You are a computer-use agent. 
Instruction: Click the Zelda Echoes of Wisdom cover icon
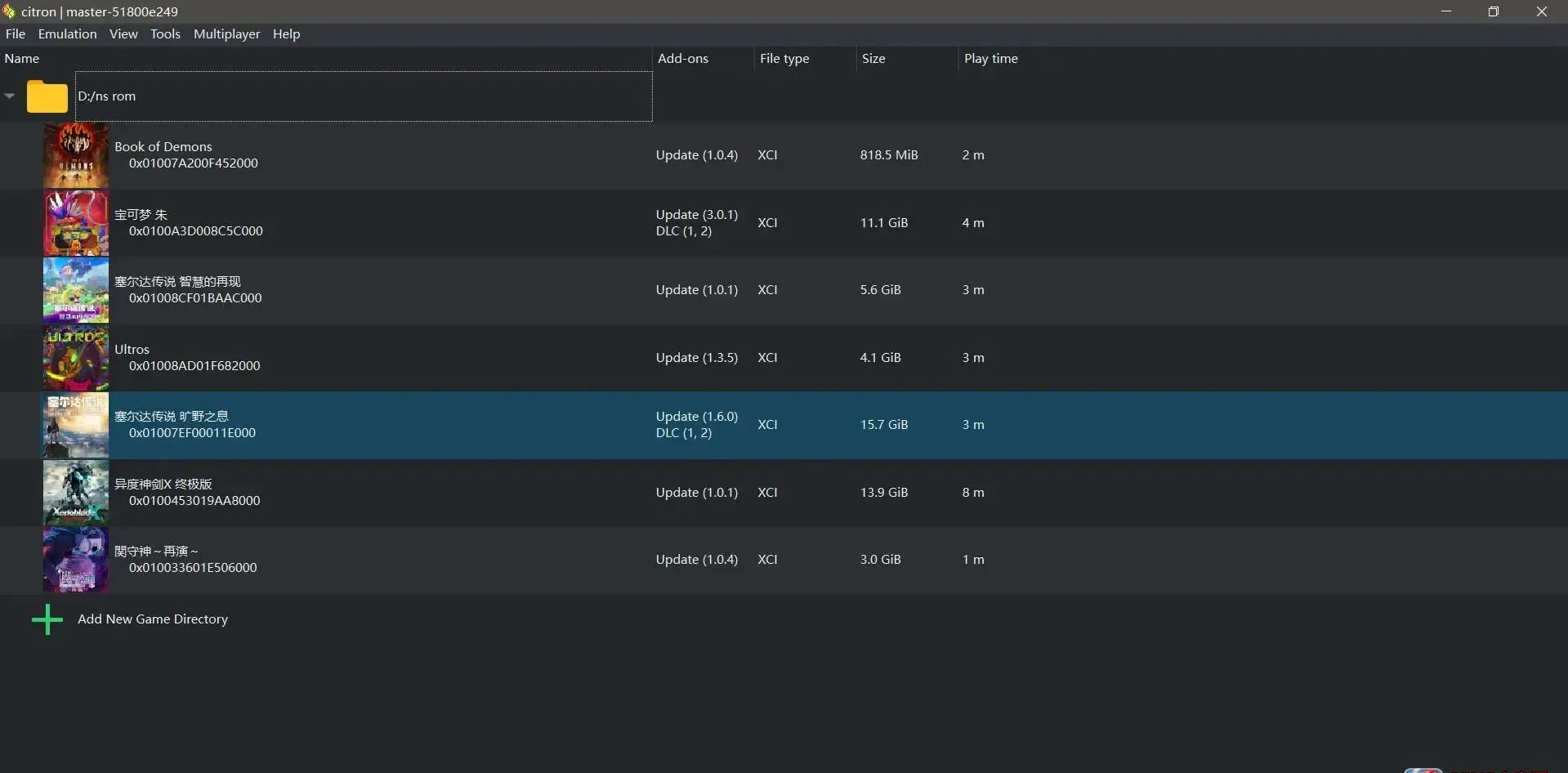pos(75,290)
